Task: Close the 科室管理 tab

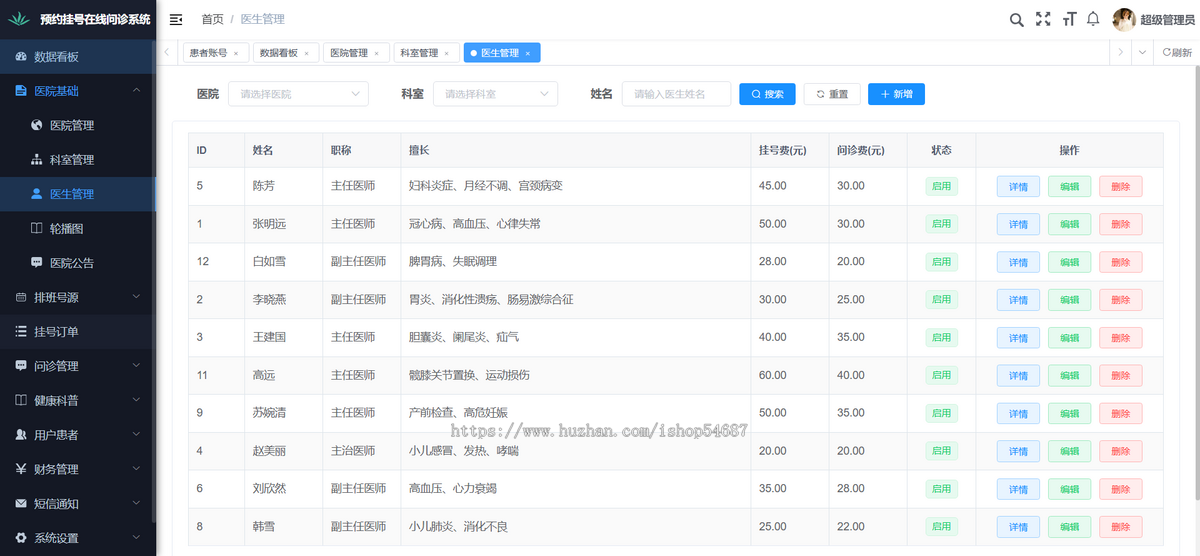Action: click(446, 53)
